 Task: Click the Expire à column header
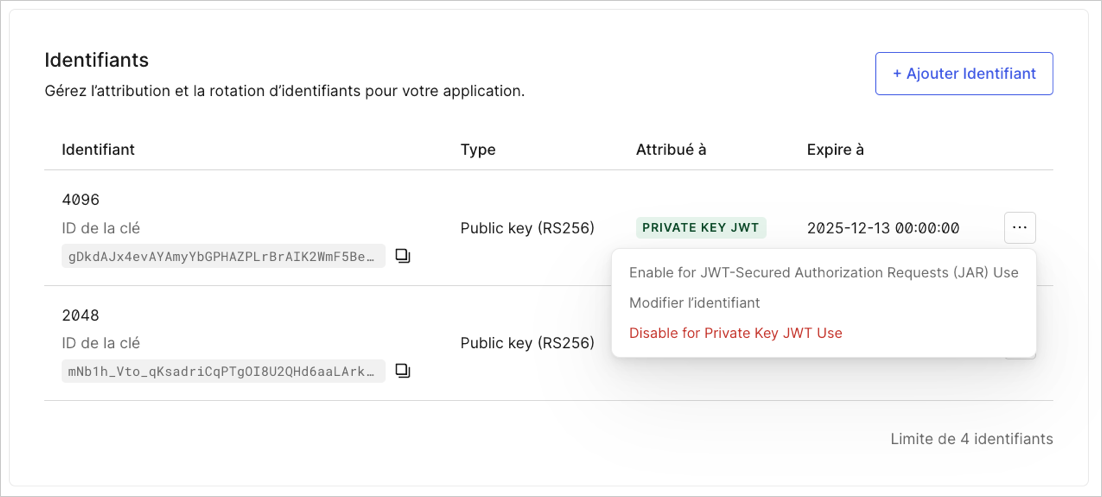pos(836,150)
